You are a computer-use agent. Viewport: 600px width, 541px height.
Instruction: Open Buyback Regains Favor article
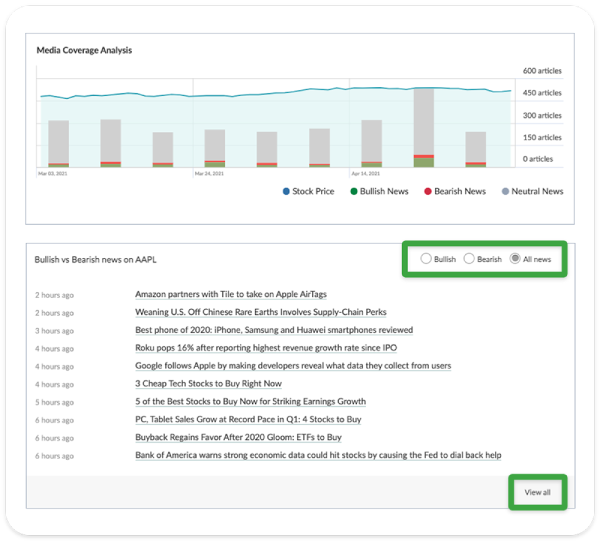[x=238, y=437]
